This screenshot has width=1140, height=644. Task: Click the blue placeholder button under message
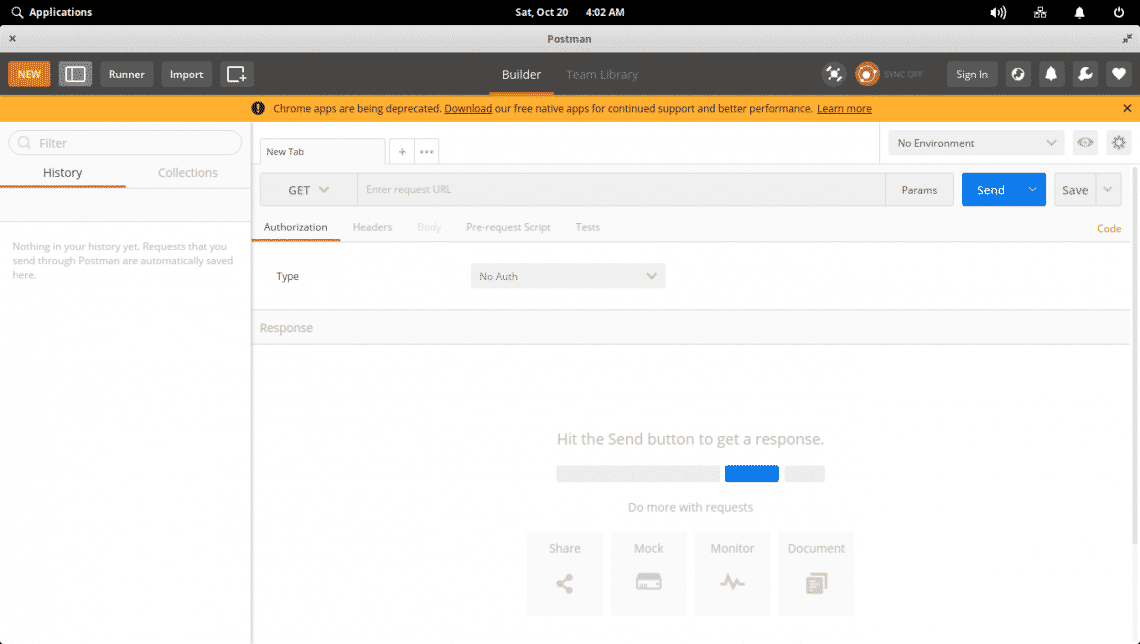pyautogui.click(x=752, y=474)
